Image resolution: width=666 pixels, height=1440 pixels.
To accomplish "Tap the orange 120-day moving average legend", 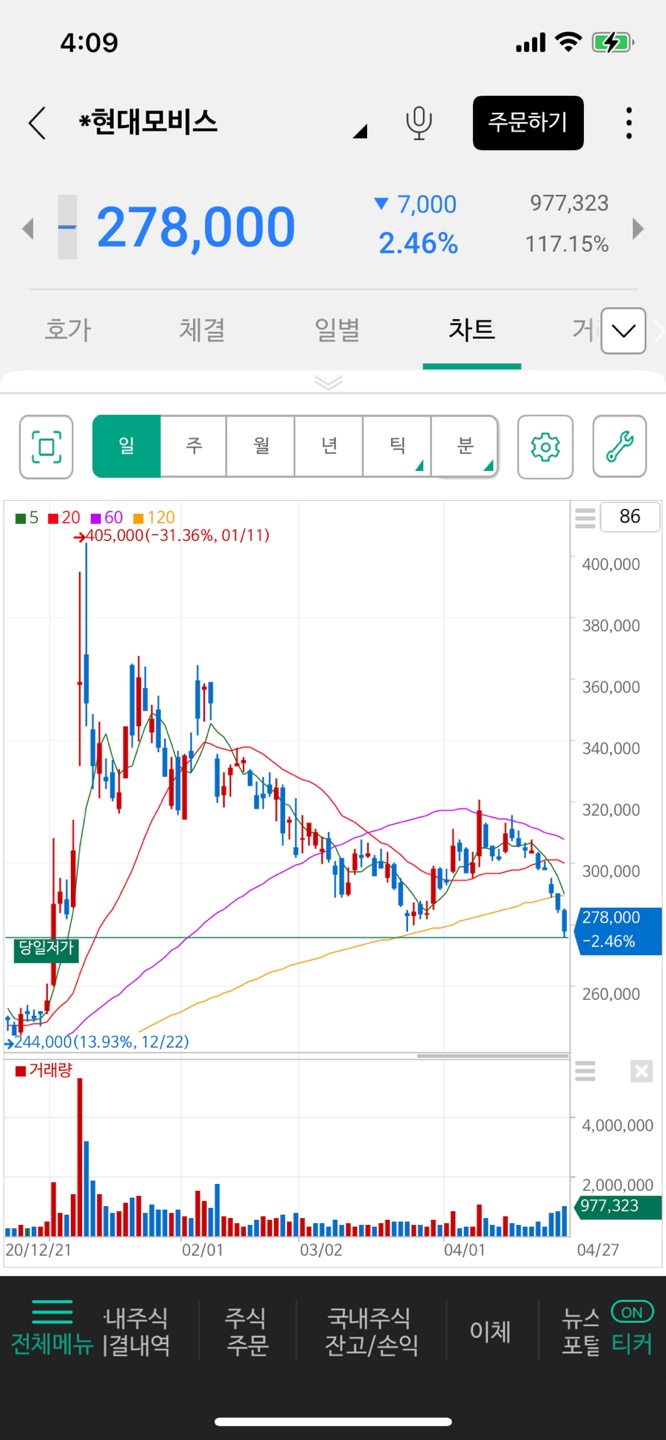I will click(154, 518).
